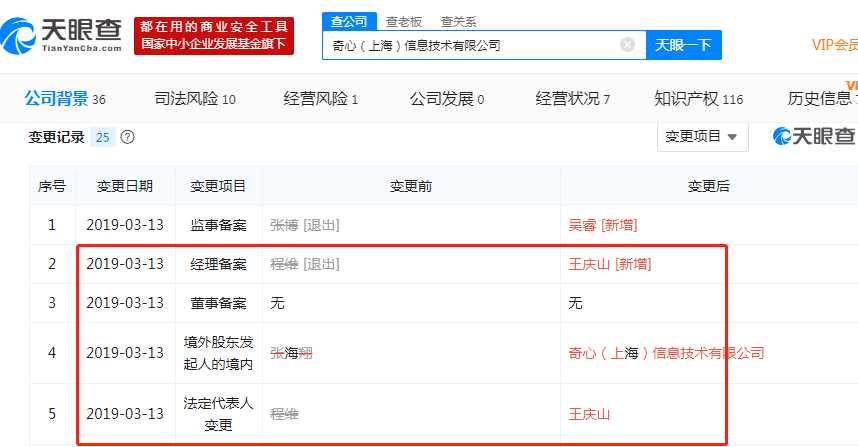
Task: Open 吴睿 [新增] name link
Action: [x=602, y=225]
